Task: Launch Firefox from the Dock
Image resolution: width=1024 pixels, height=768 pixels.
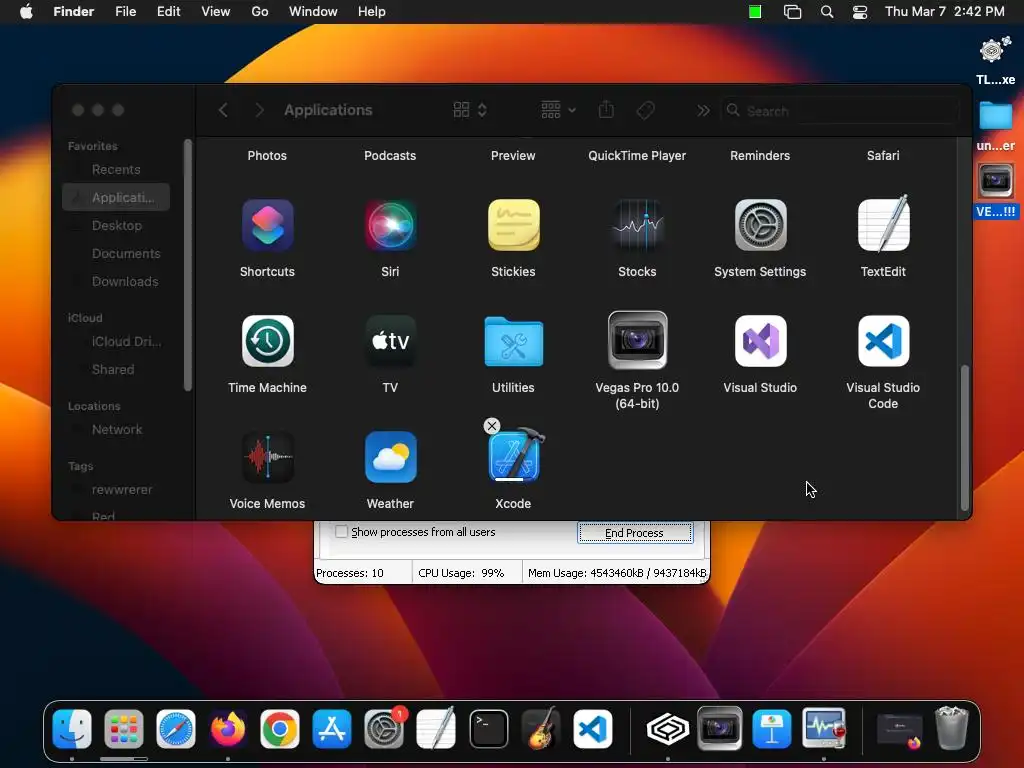Action: point(227,729)
